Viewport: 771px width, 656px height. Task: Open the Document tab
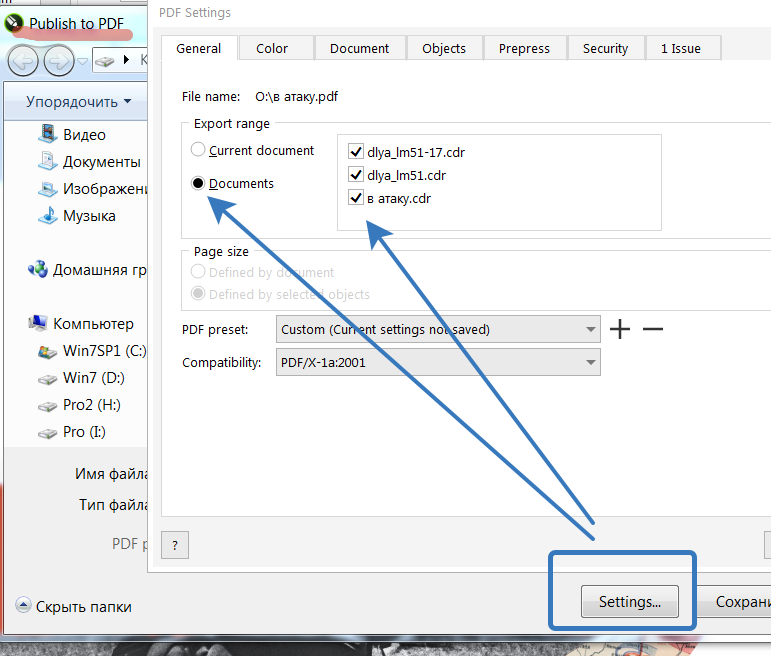click(x=359, y=48)
